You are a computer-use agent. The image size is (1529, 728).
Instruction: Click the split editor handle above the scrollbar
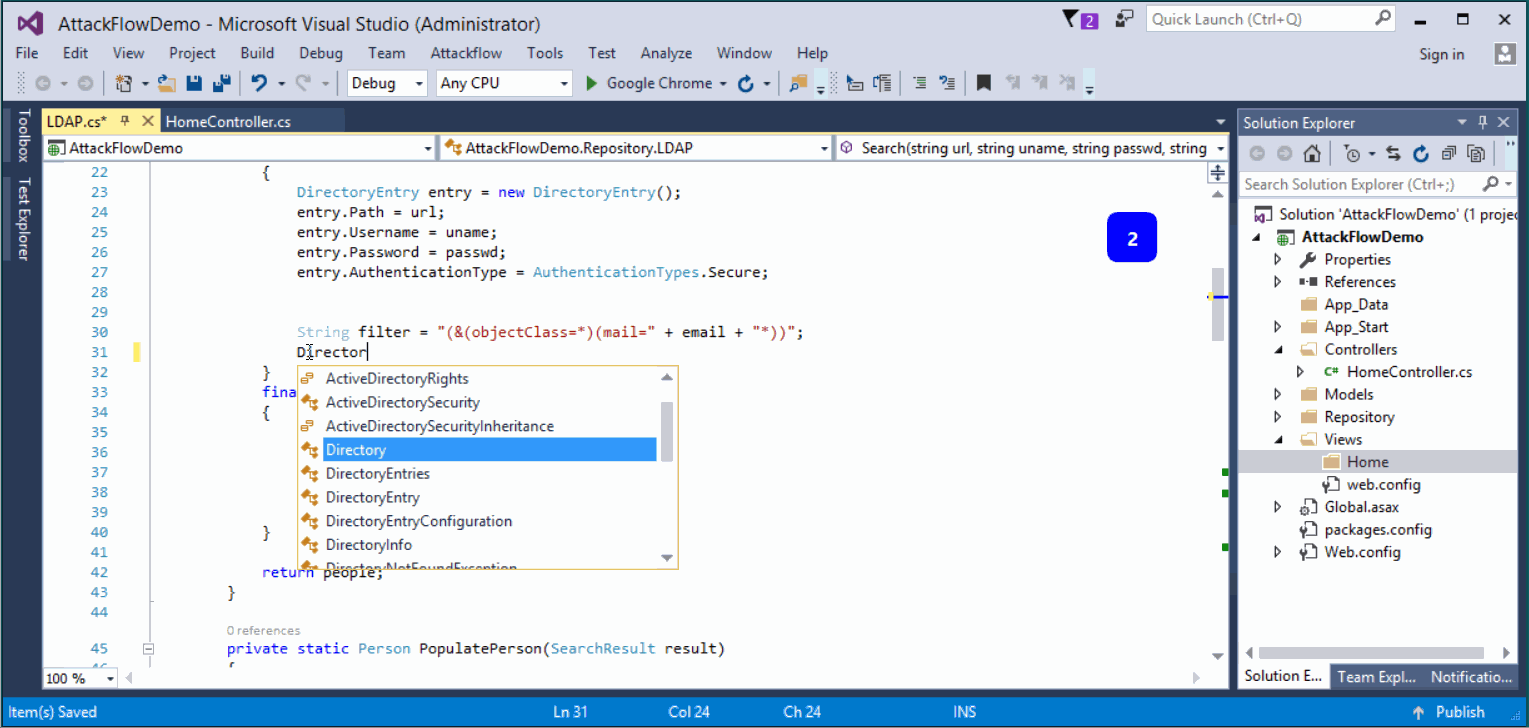pos(1217,173)
